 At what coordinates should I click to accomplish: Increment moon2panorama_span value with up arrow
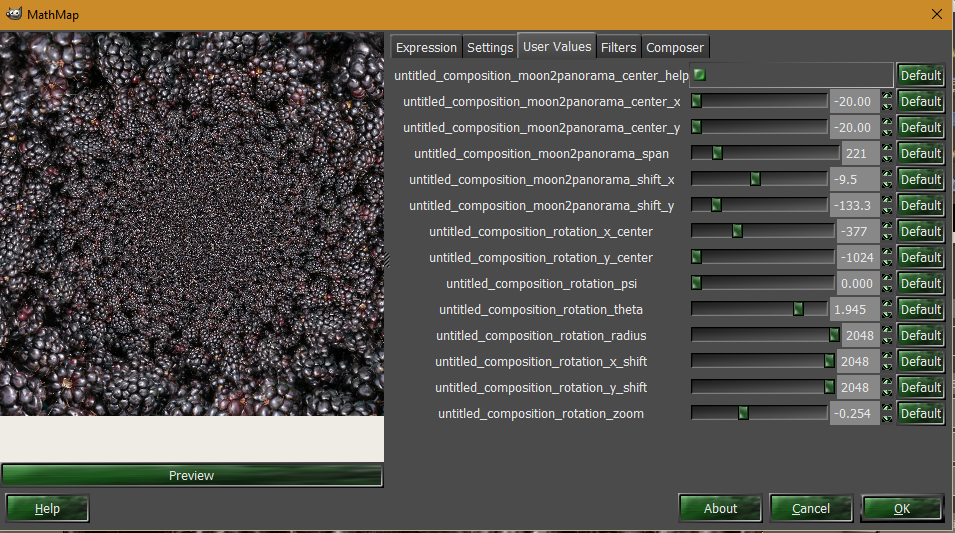[x=887, y=147]
